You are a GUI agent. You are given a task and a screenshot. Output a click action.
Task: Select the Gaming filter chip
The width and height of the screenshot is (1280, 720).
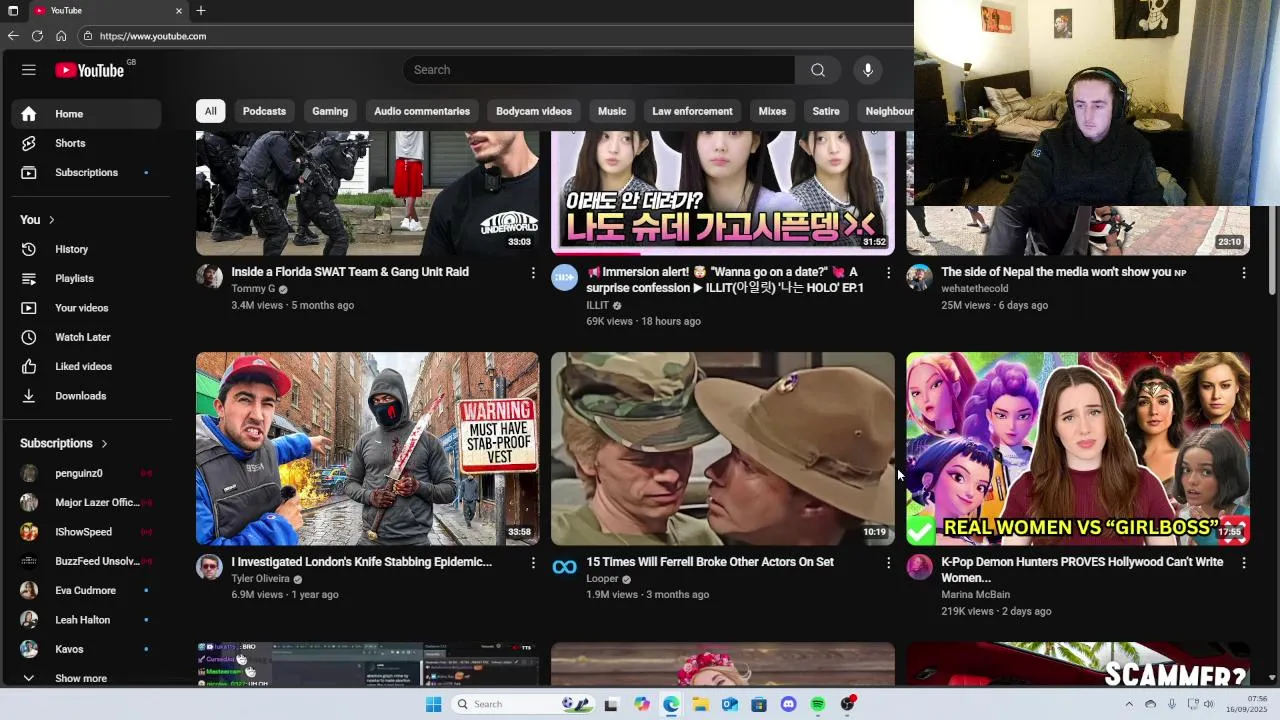pyautogui.click(x=330, y=111)
